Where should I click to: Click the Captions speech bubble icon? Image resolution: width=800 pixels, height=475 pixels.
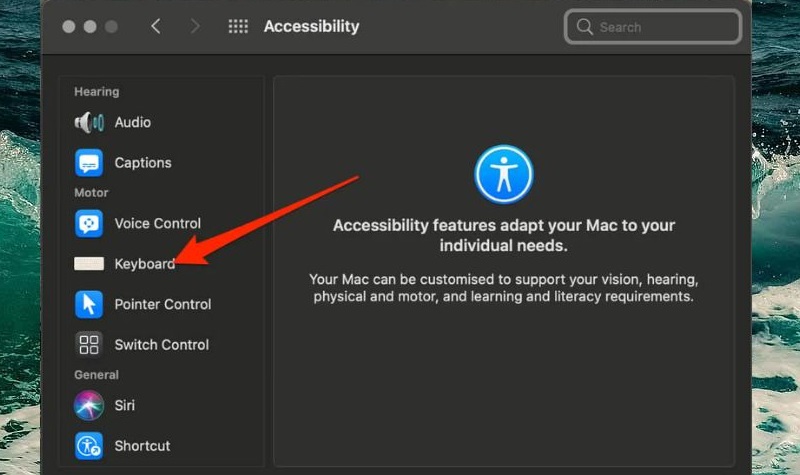pos(89,162)
